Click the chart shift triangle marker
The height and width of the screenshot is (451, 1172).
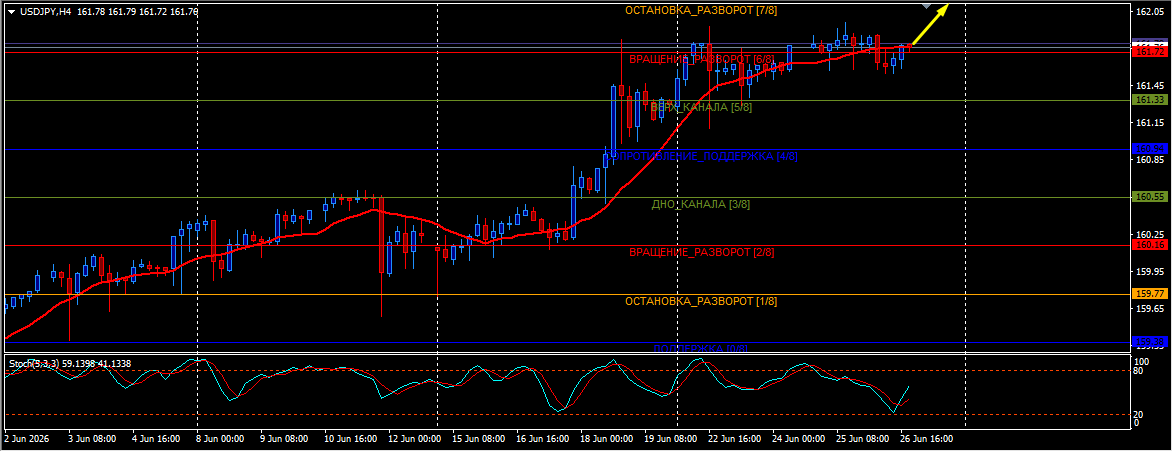tap(927, 6)
